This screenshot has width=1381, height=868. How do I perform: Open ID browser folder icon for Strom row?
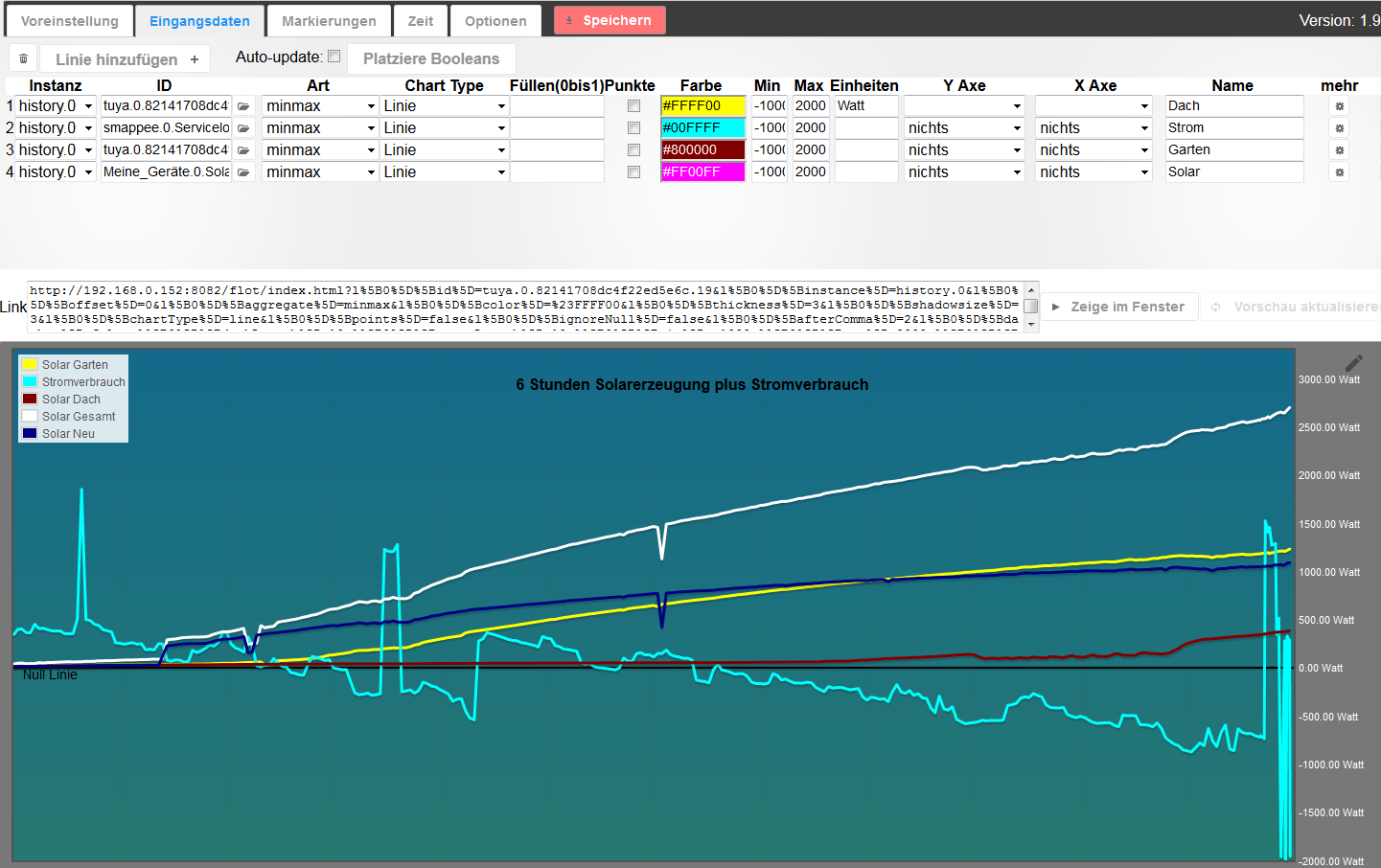pyautogui.click(x=243, y=128)
